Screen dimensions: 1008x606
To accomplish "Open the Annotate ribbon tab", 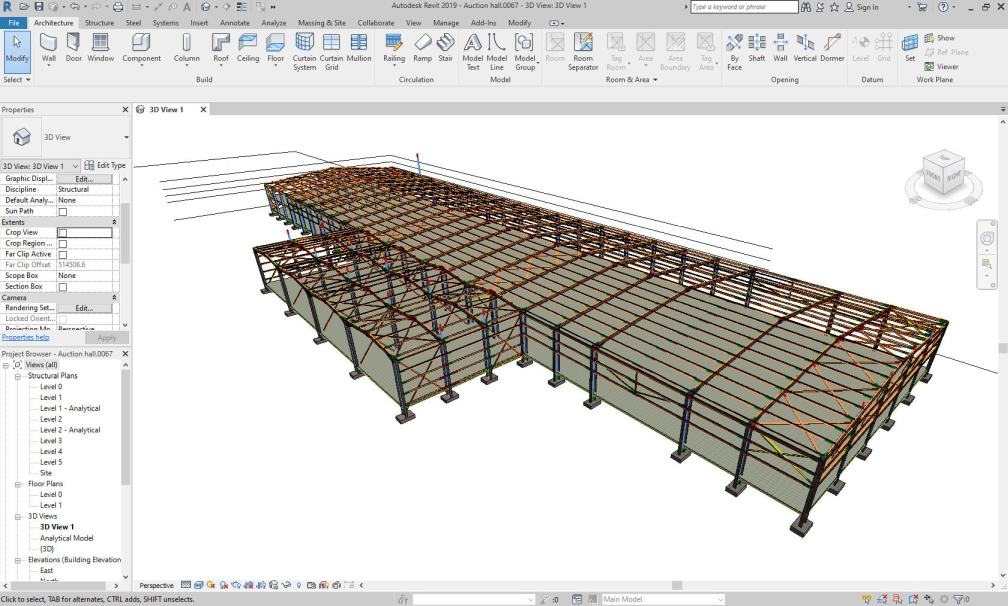I will point(235,22).
